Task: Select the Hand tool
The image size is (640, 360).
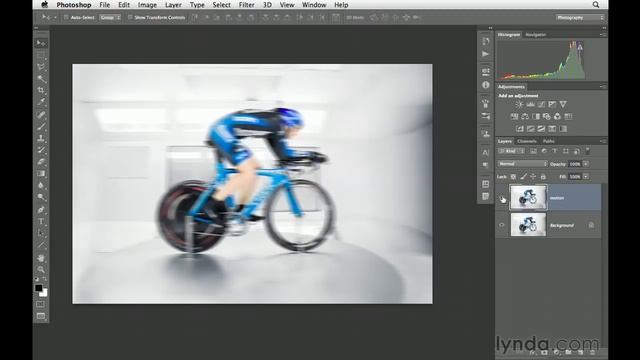Action: (x=41, y=258)
